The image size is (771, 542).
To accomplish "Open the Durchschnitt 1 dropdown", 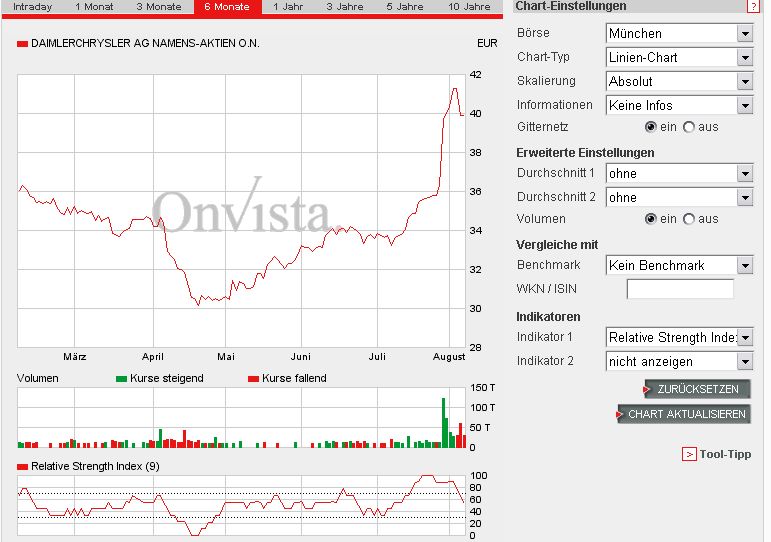I will (x=680, y=174).
